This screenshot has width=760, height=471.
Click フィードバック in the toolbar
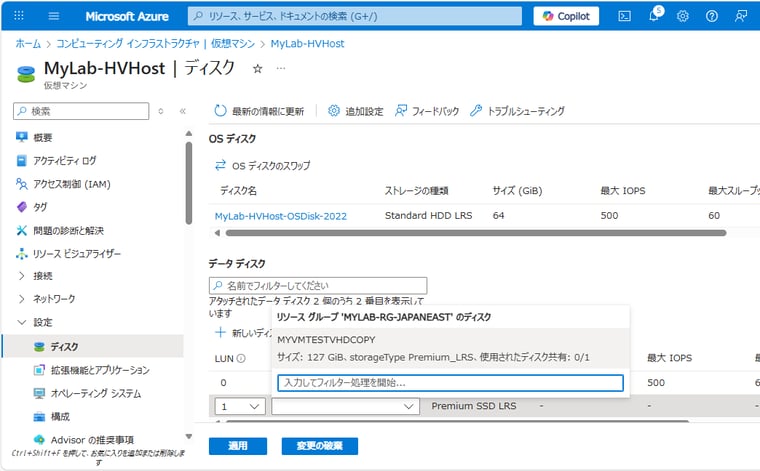click(427, 111)
